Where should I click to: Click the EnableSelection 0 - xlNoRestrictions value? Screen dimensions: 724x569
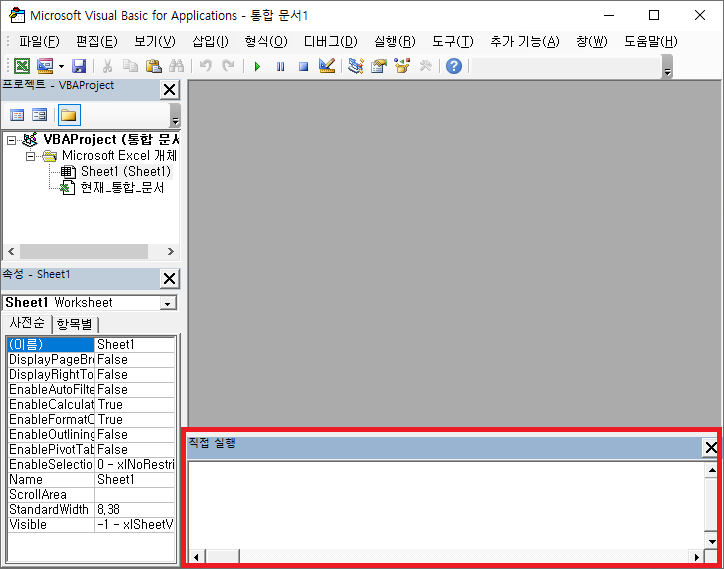tap(134, 465)
